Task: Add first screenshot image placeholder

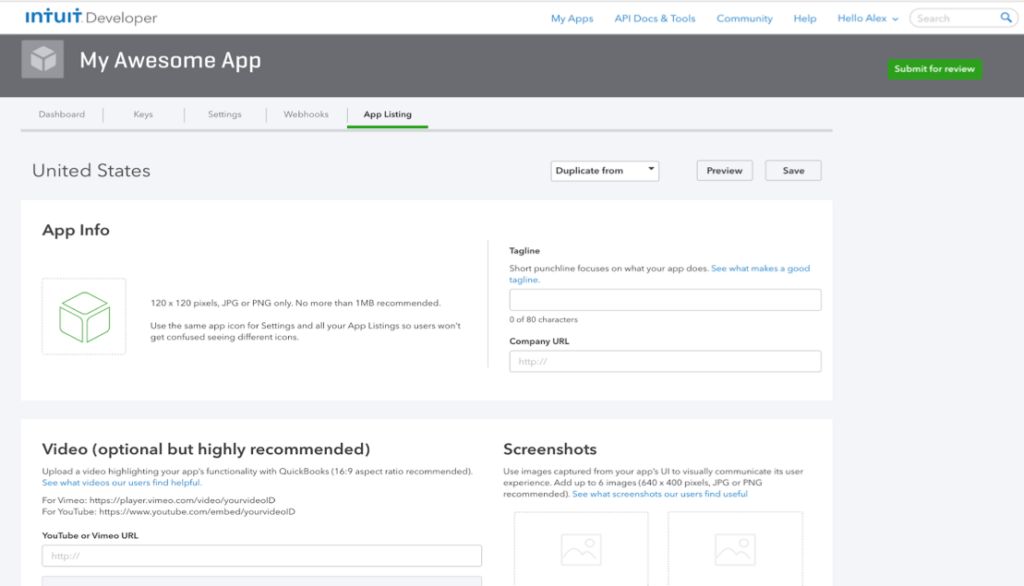Action: point(581,549)
